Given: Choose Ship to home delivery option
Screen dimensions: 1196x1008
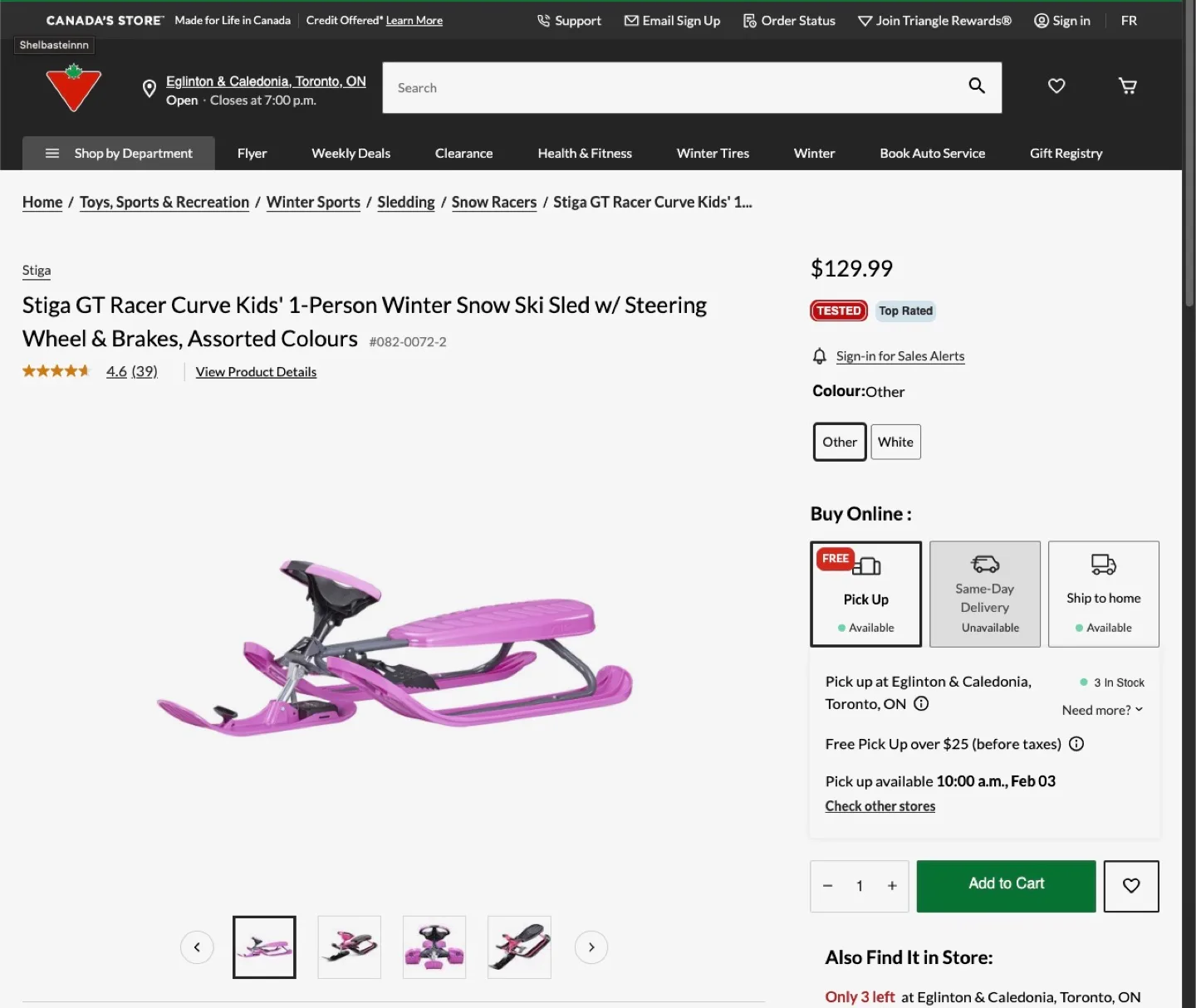Looking at the screenshot, I should pos(1103,595).
